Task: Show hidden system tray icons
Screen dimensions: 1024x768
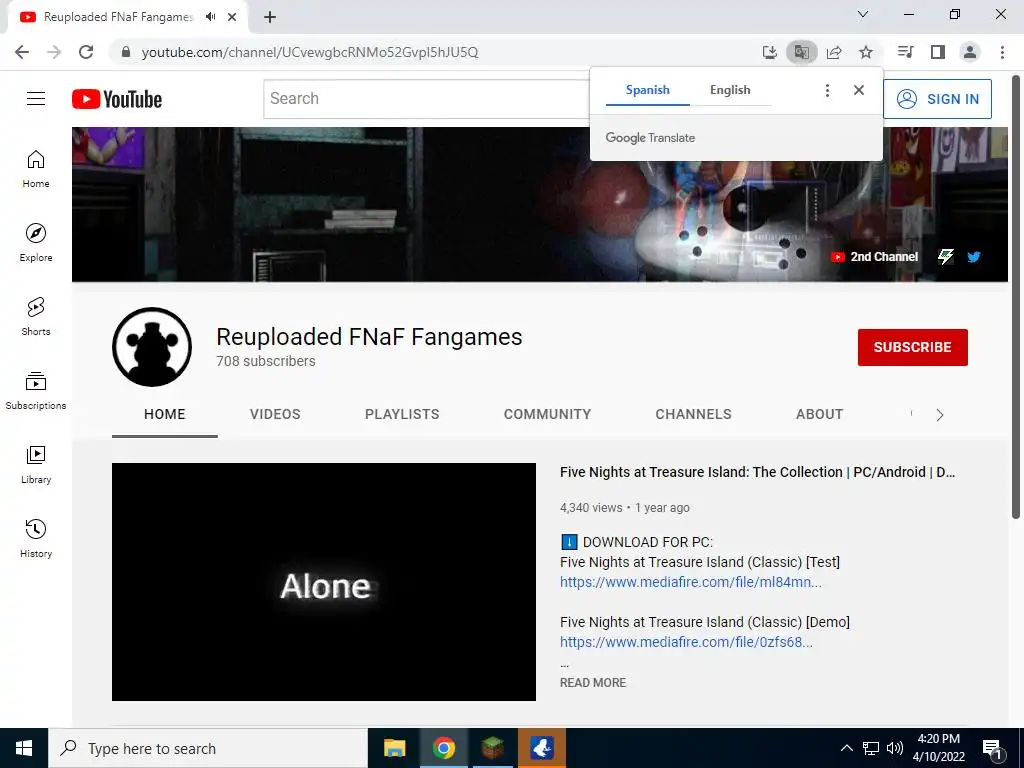Action: (846, 748)
